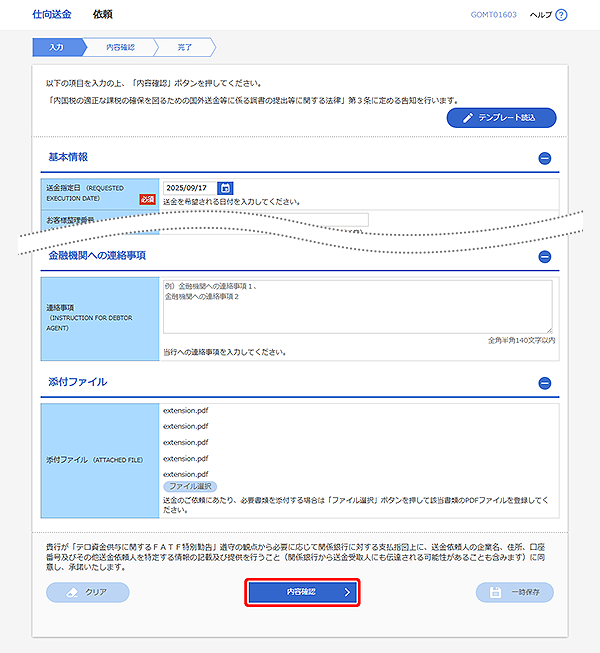Viewport: 600px width, 653px height.
Task: Click the 添付ファイル section heading
Action: [78, 382]
